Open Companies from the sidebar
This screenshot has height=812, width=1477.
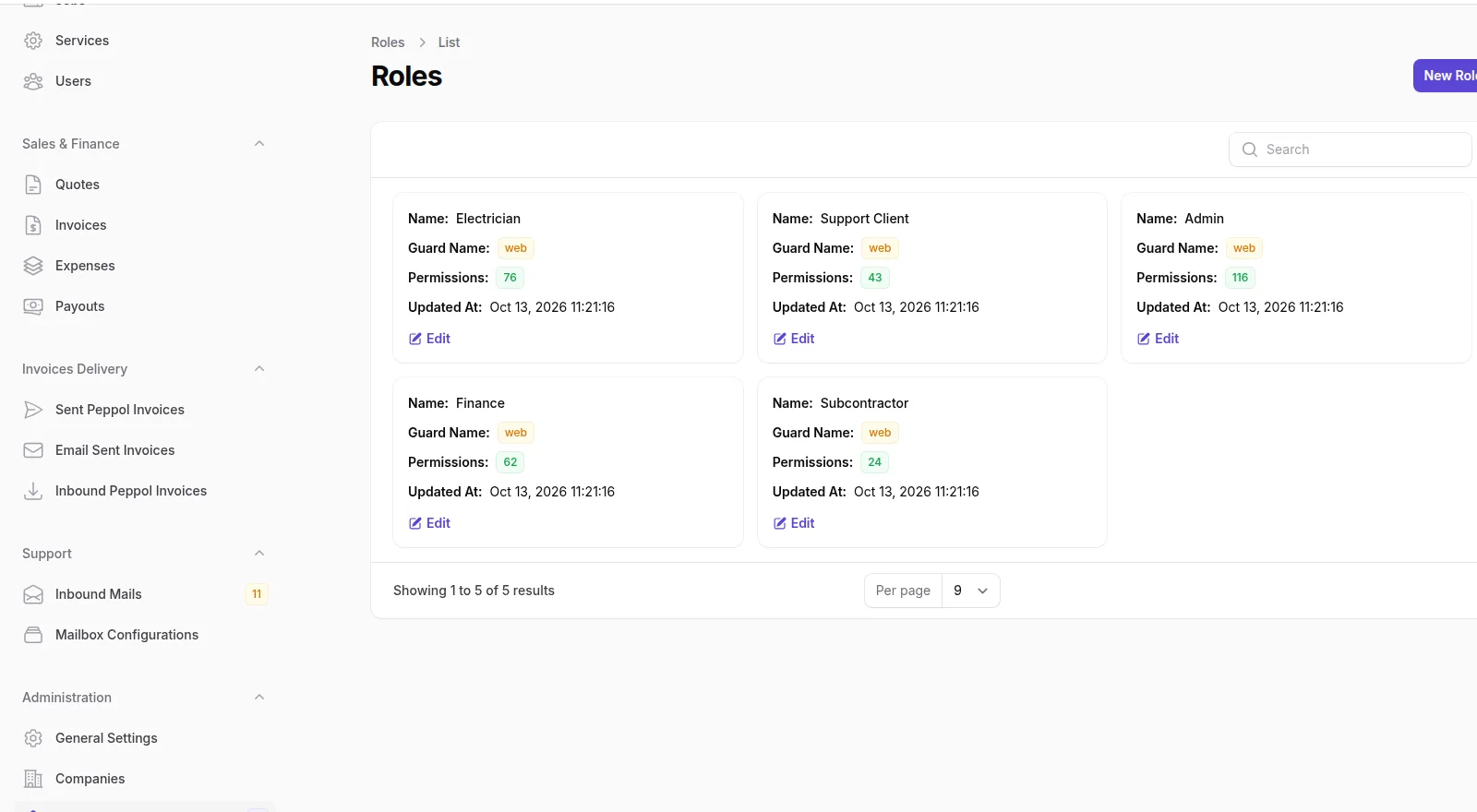144,779
